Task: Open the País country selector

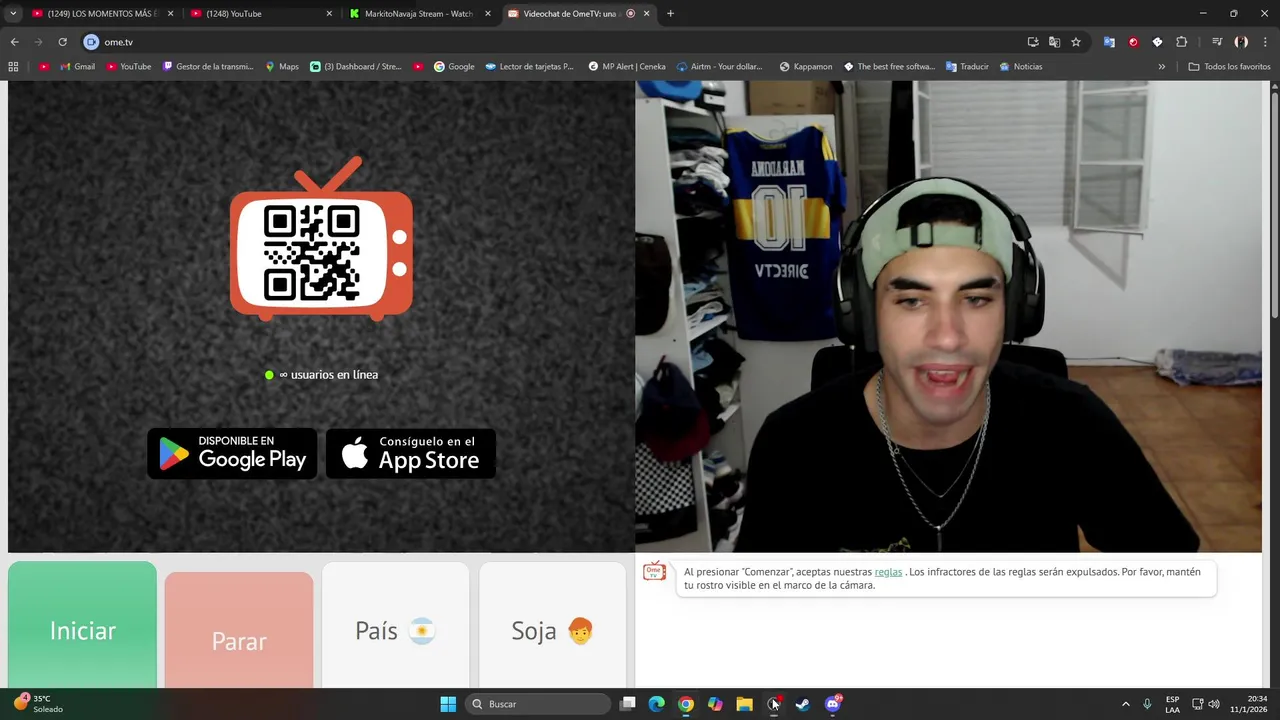Action: pos(395,626)
